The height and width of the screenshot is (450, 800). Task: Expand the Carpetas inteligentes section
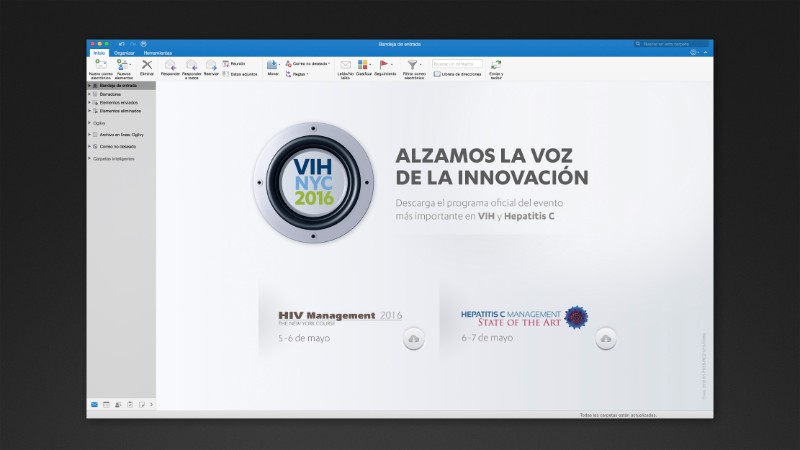tap(90, 159)
